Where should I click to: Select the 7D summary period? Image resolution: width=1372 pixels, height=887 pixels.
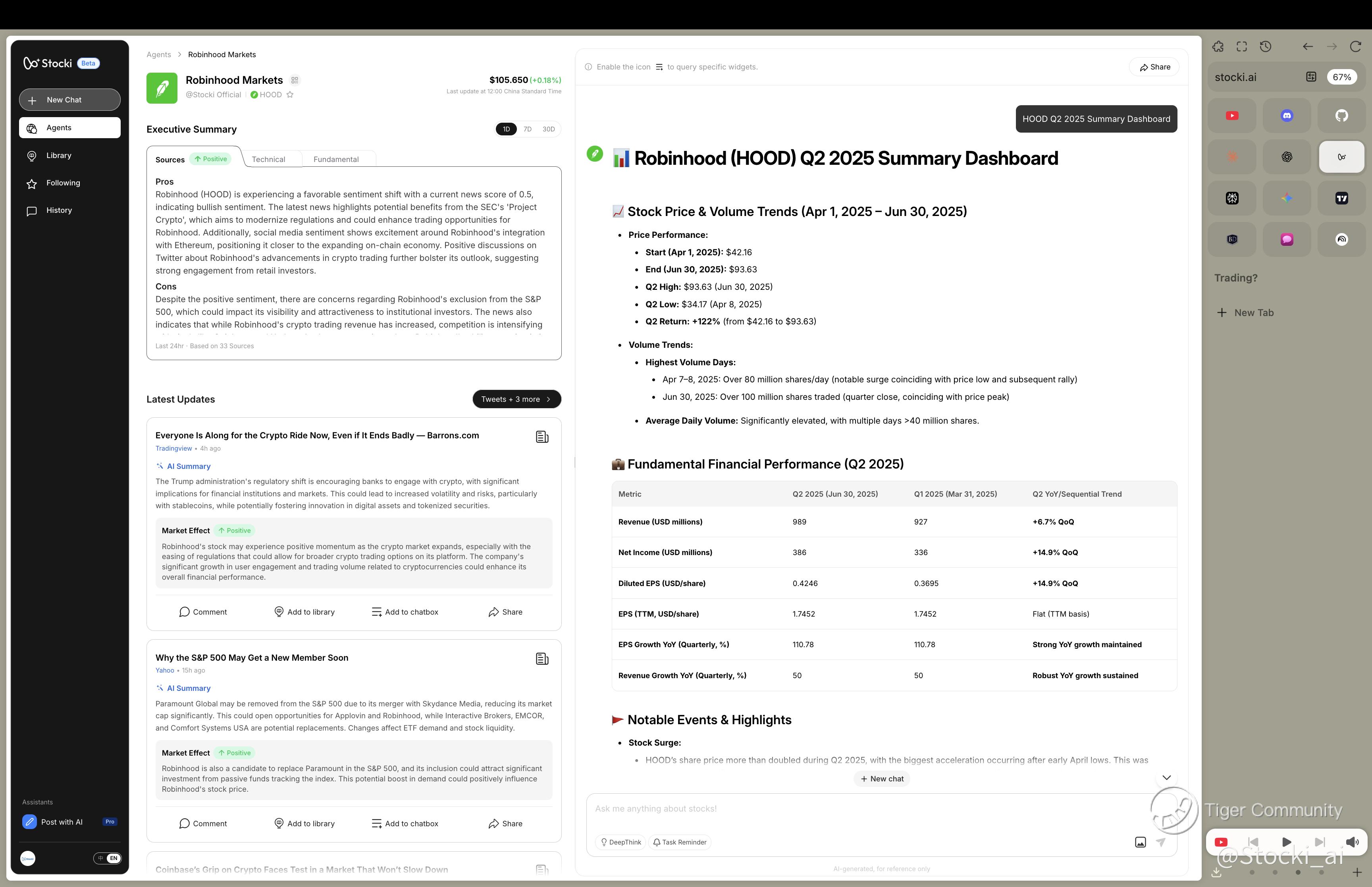(x=527, y=129)
